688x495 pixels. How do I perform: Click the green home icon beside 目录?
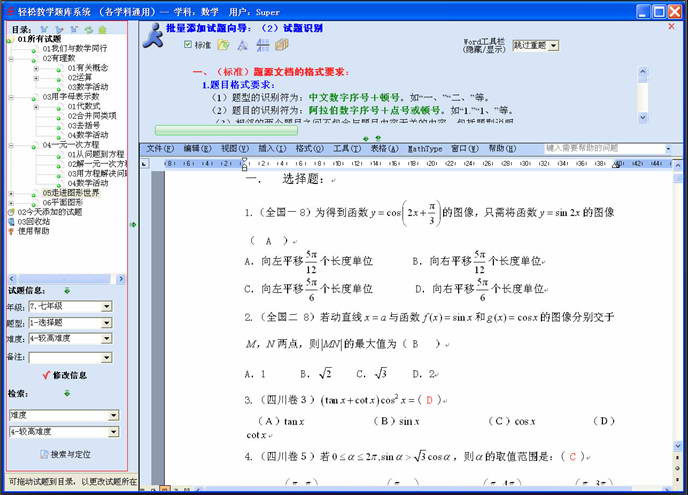point(103,29)
